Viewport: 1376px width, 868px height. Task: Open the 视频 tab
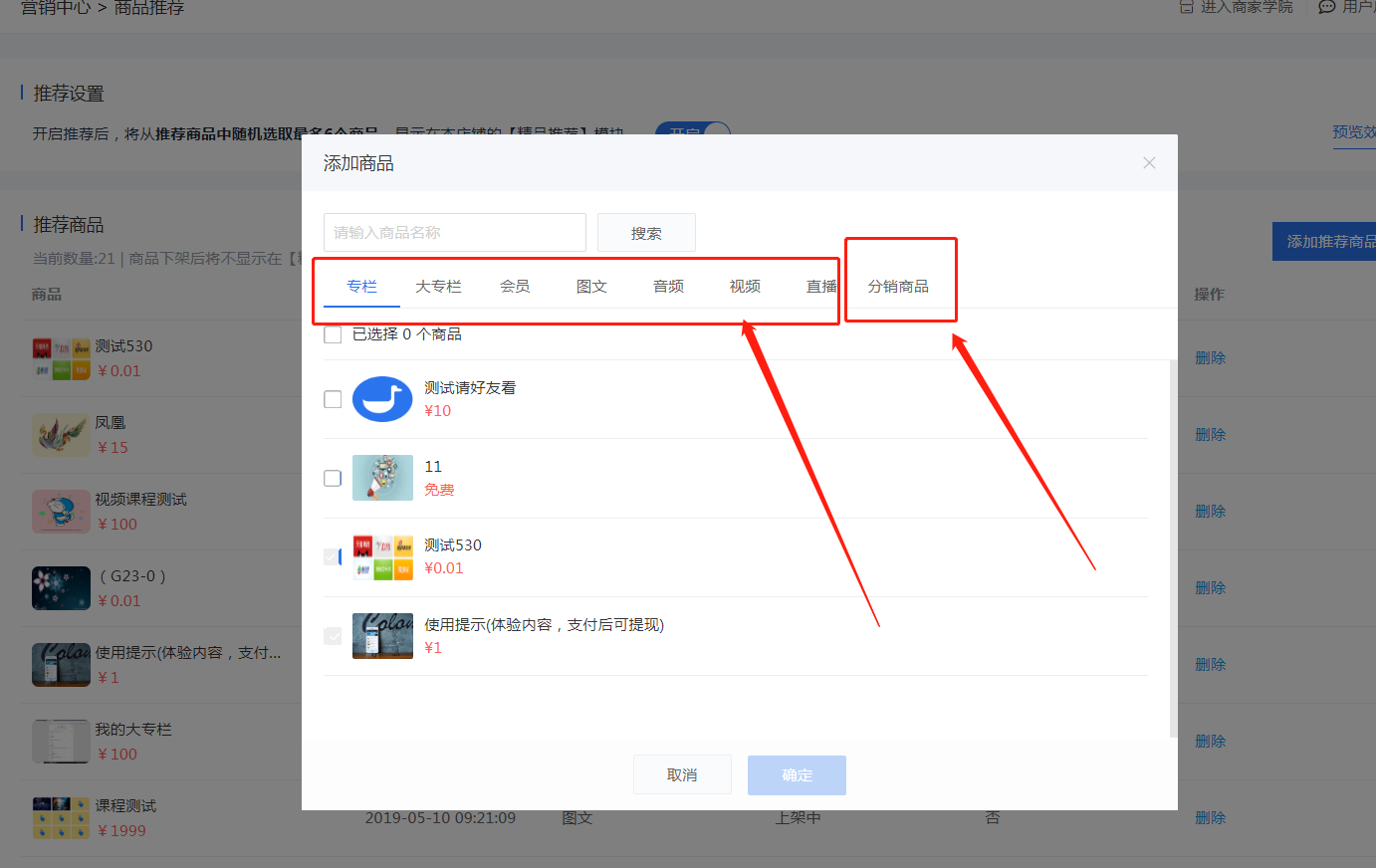pyautogui.click(x=745, y=287)
